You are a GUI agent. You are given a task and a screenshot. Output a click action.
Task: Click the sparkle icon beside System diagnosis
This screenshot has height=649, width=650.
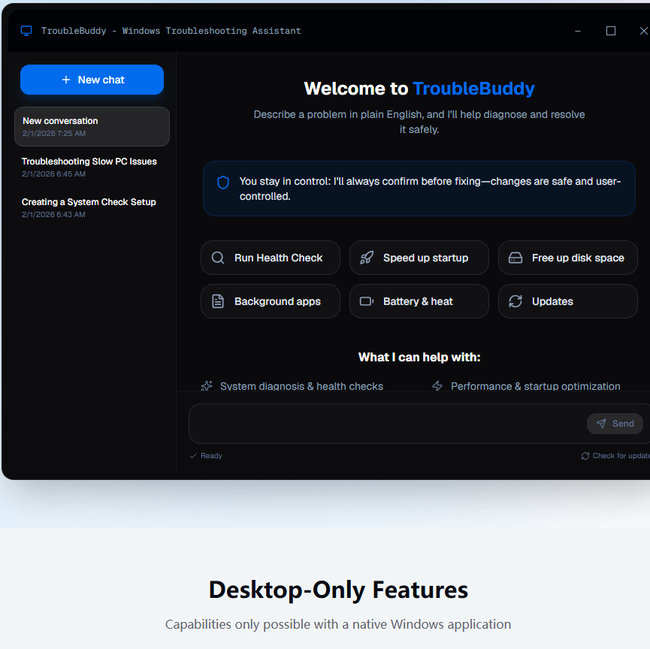[x=206, y=386]
